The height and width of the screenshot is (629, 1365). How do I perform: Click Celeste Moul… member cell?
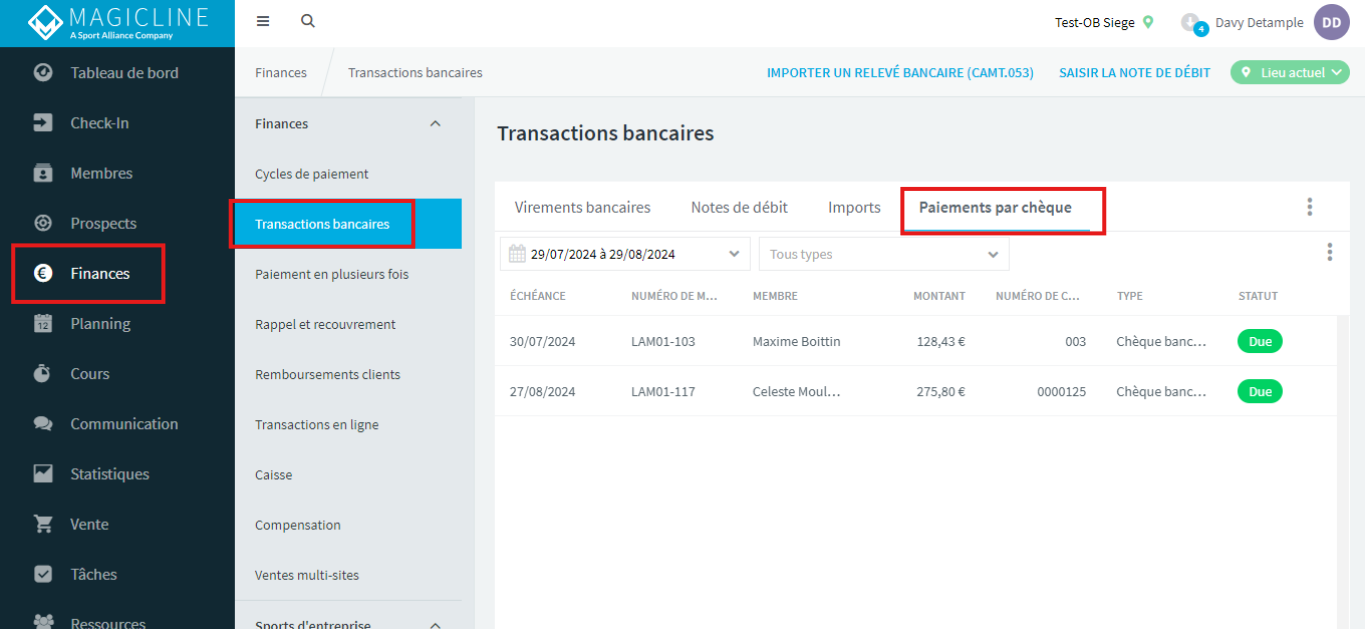coord(796,391)
